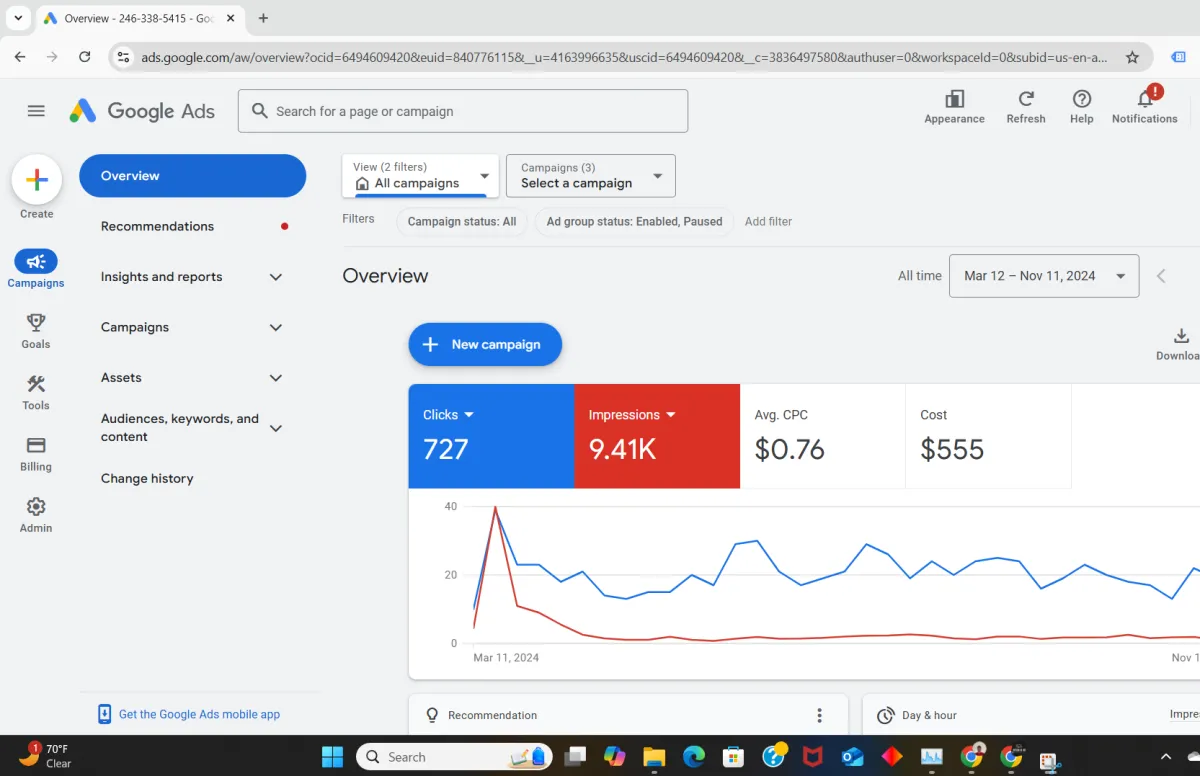The height and width of the screenshot is (776, 1200).
Task: Open the View All campaigns dropdown
Action: [420, 176]
